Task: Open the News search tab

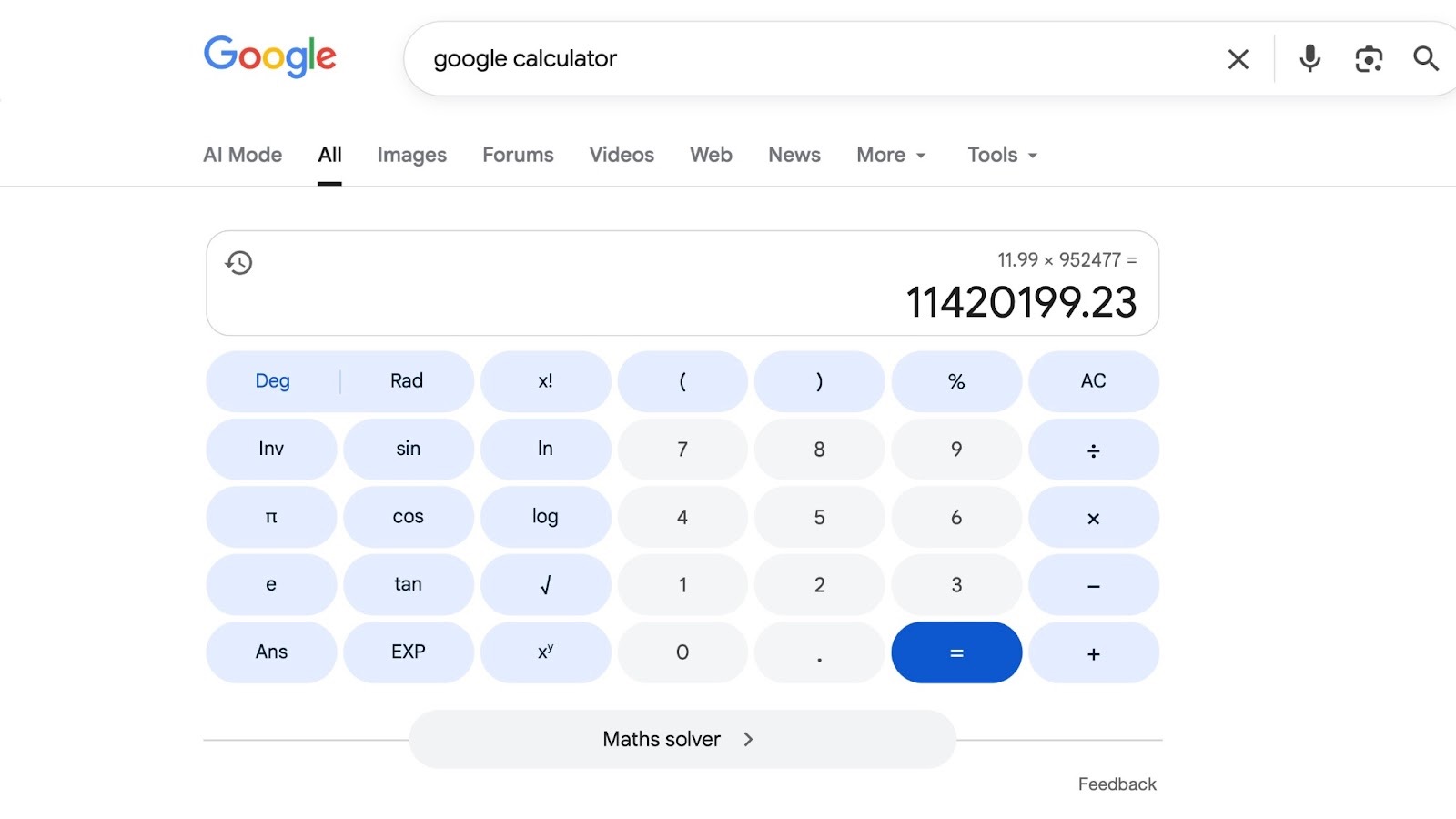Action: (794, 155)
